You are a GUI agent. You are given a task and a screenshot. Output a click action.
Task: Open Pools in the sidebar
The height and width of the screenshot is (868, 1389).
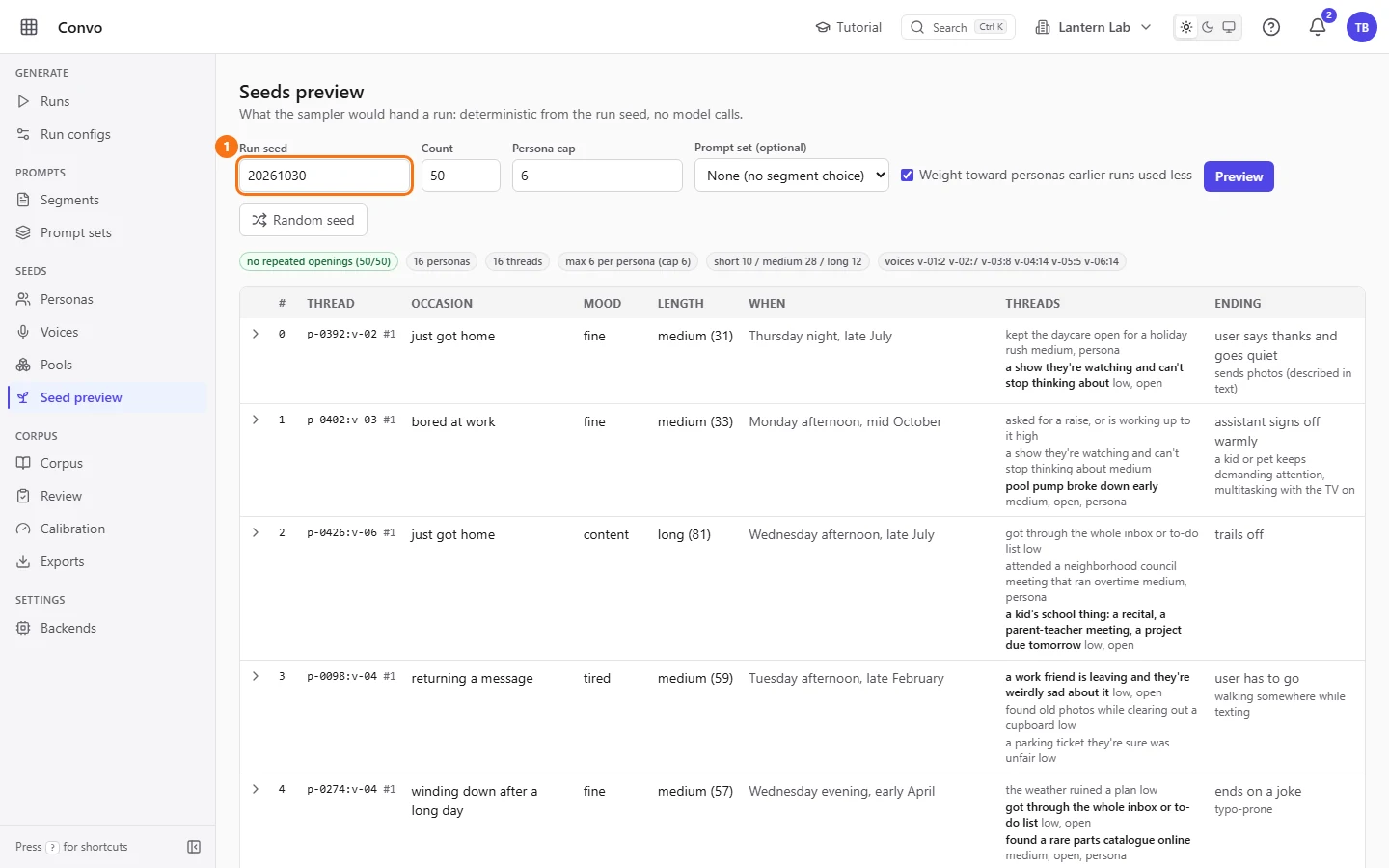(107, 365)
